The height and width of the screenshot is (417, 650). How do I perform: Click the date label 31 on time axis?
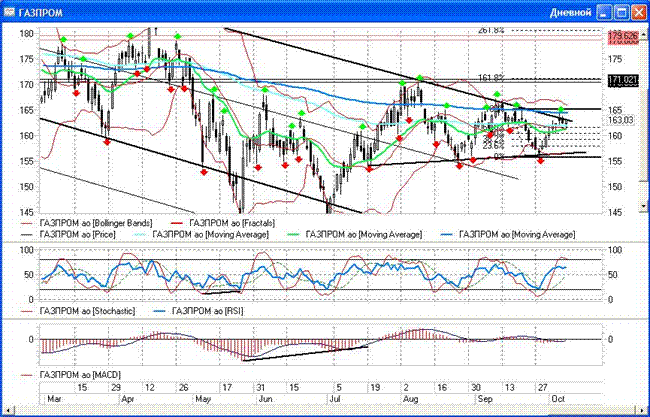[x=261, y=388]
